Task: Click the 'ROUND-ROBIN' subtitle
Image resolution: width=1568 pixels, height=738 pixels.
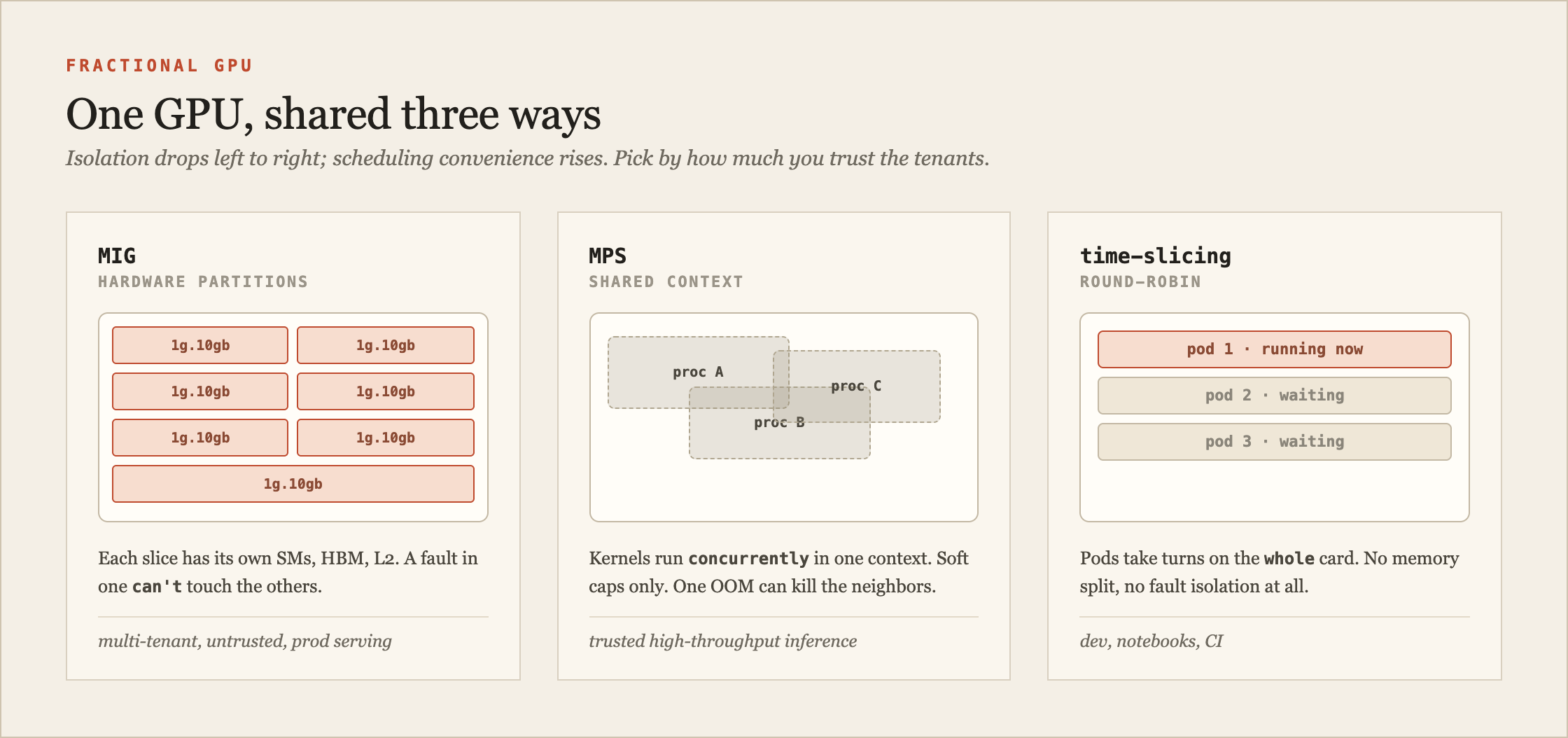Action: 1140,281
